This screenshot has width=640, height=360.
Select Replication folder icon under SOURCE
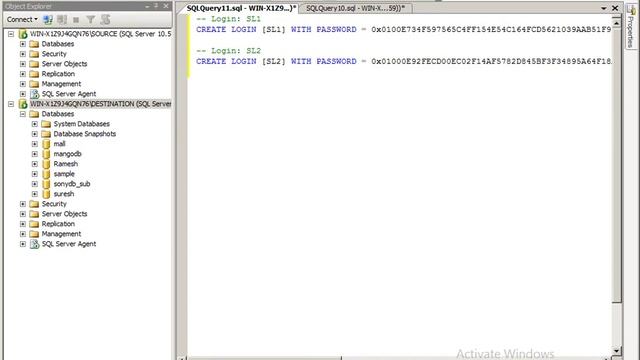point(35,74)
